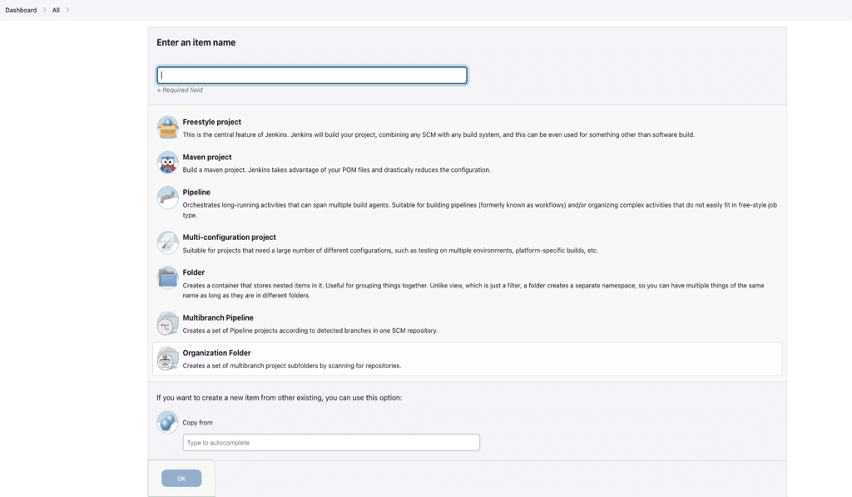Image resolution: width=852 pixels, height=497 pixels.
Task: Click the Required field hint text
Action: pos(180,90)
